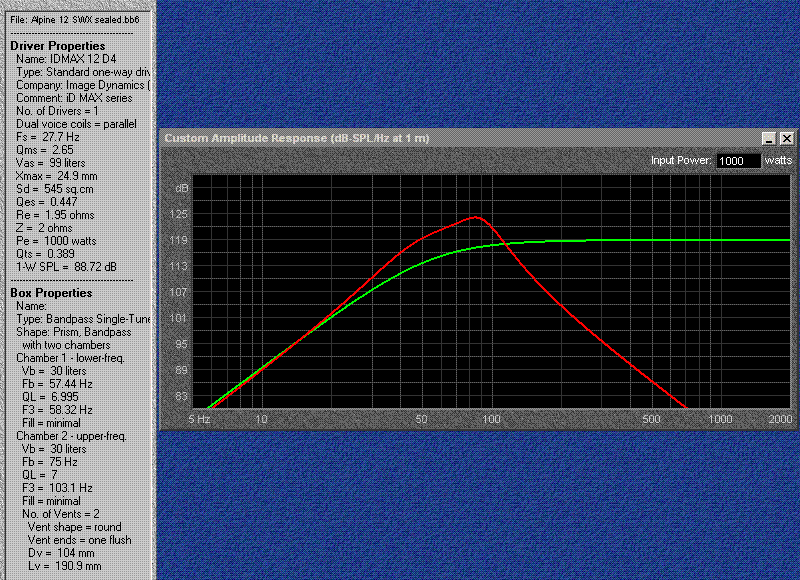Click the 'Driver Properties' heading
This screenshot has height=580, width=800.
click(58, 46)
